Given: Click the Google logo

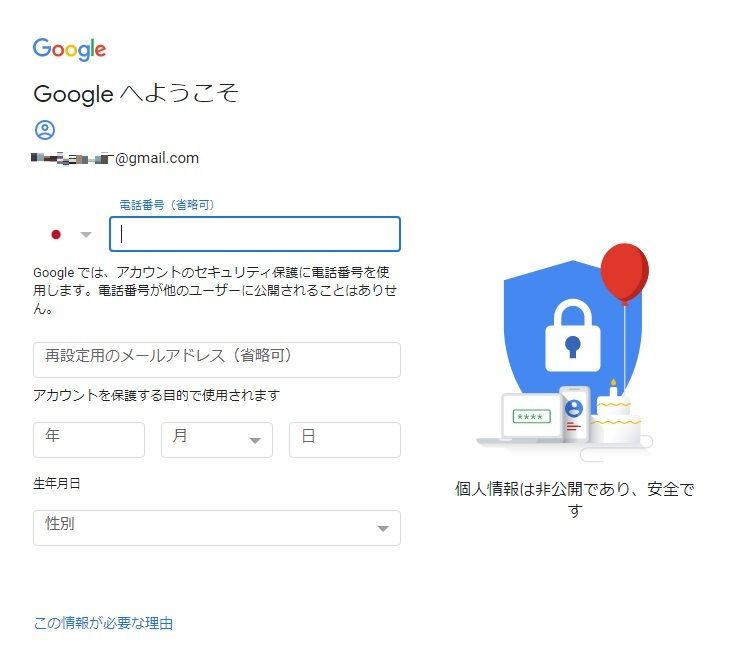Looking at the screenshot, I should point(69,49).
